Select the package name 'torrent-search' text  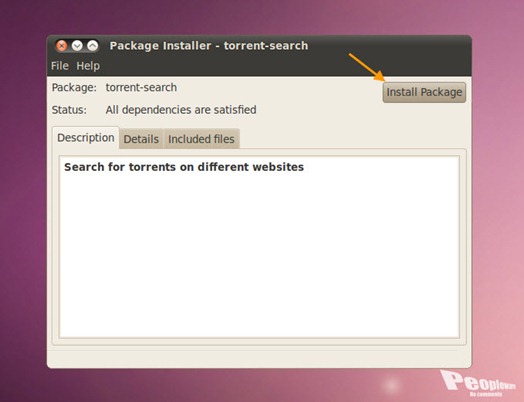coord(141,87)
